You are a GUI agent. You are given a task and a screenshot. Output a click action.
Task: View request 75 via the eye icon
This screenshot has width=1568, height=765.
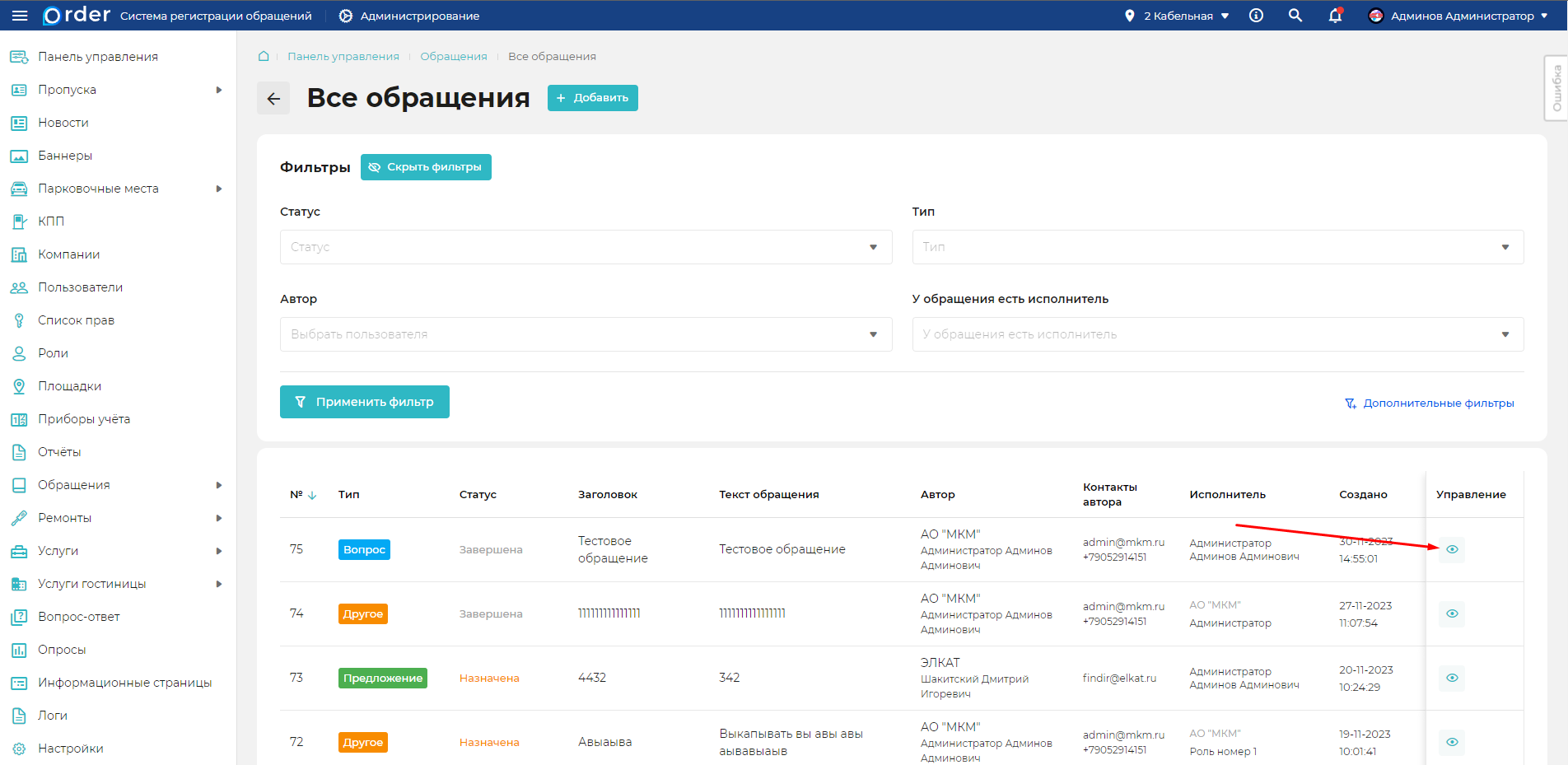[x=1452, y=549]
